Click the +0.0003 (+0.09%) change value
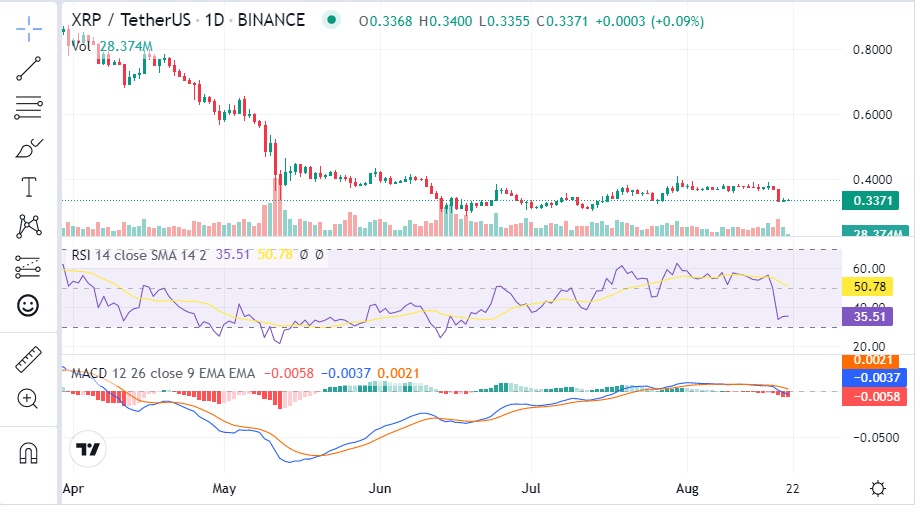Image resolution: width=921 pixels, height=511 pixels. pyautogui.click(x=650, y=21)
